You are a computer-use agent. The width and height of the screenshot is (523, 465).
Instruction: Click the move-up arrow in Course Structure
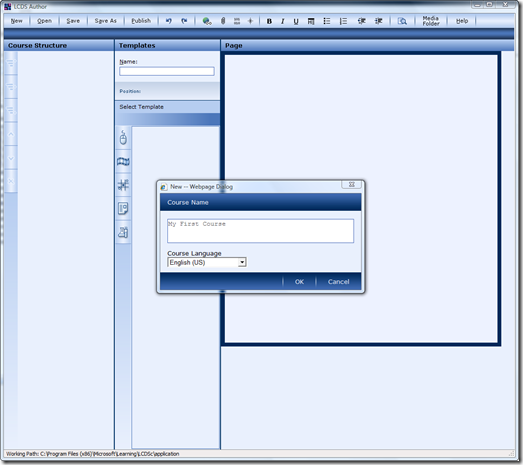(11, 134)
